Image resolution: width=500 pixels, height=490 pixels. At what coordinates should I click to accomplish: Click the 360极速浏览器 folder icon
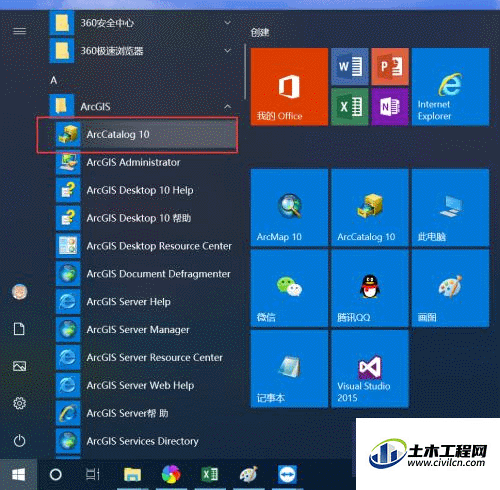[x=62, y=51]
